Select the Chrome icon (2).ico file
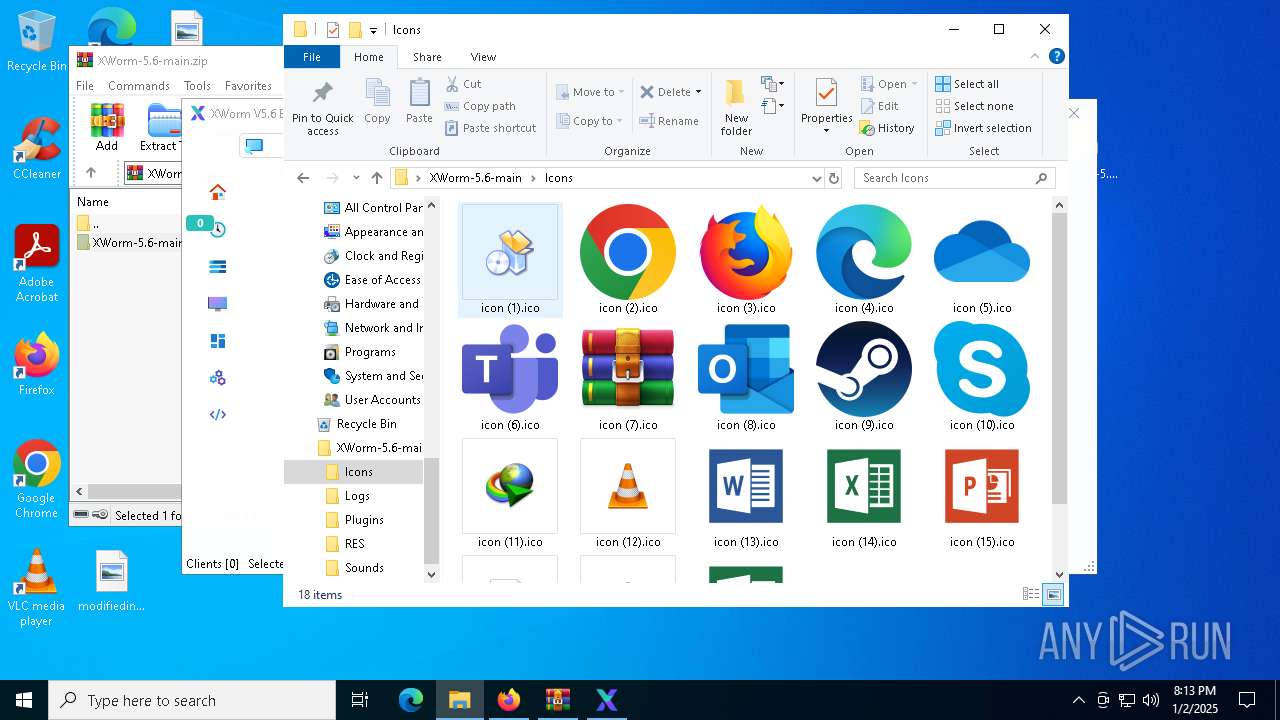The height and width of the screenshot is (720, 1280). (x=627, y=260)
